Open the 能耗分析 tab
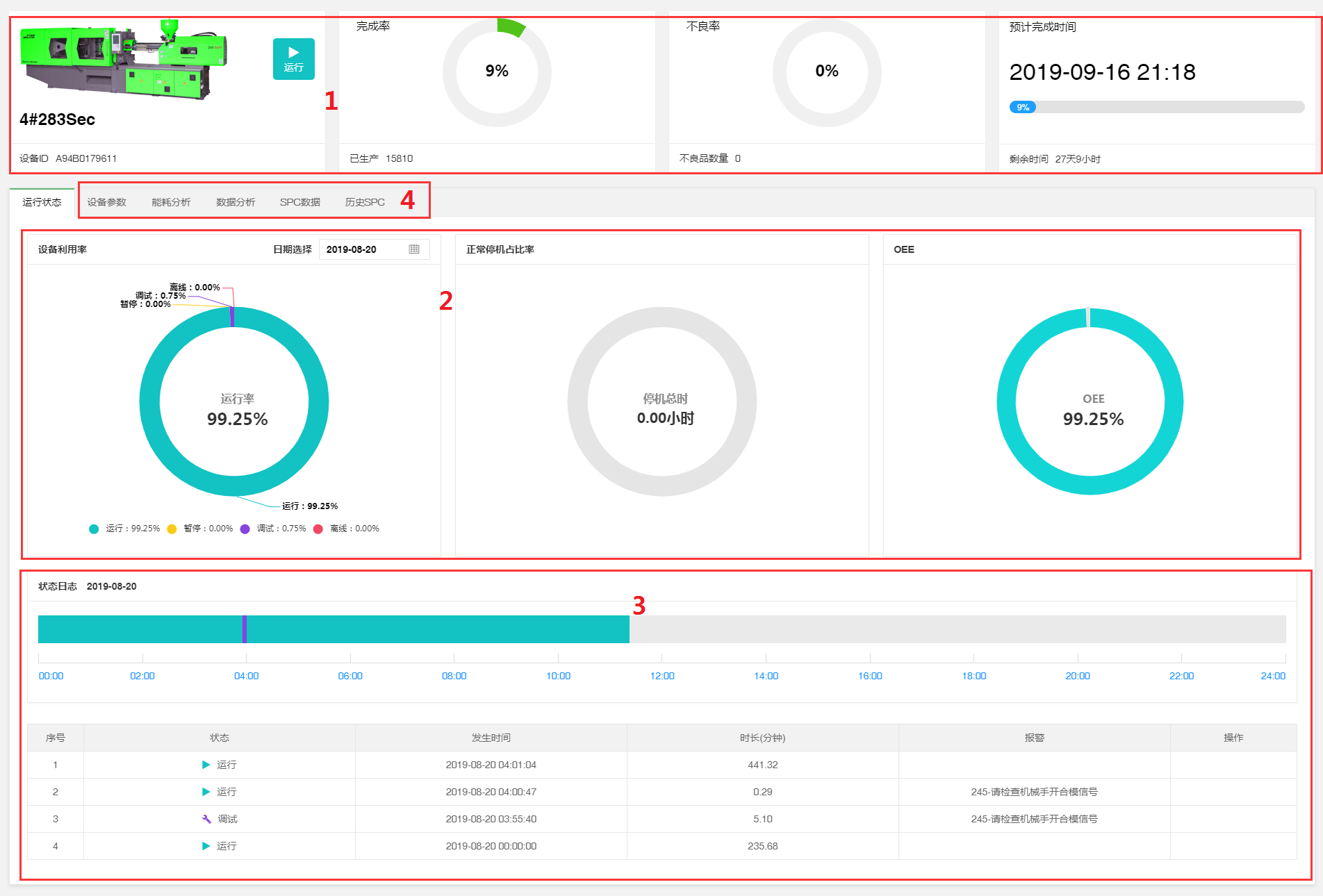 pyautogui.click(x=171, y=202)
